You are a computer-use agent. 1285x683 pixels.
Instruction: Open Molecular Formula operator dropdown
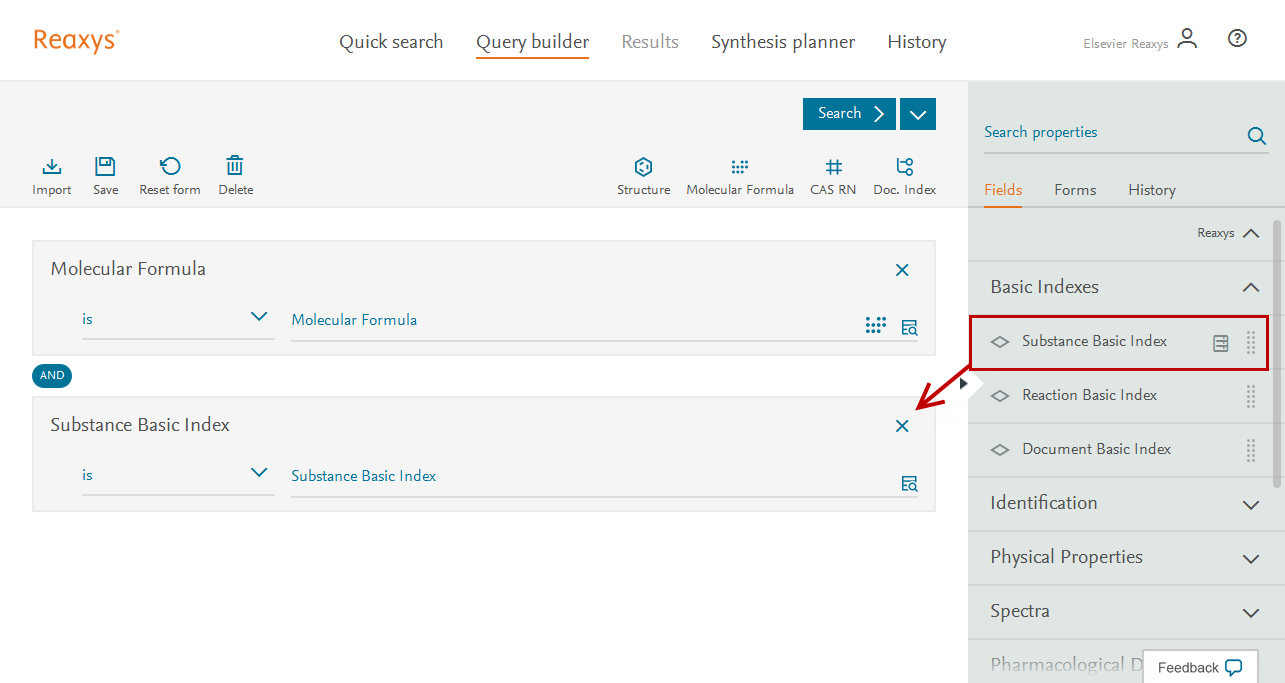tap(259, 317)
